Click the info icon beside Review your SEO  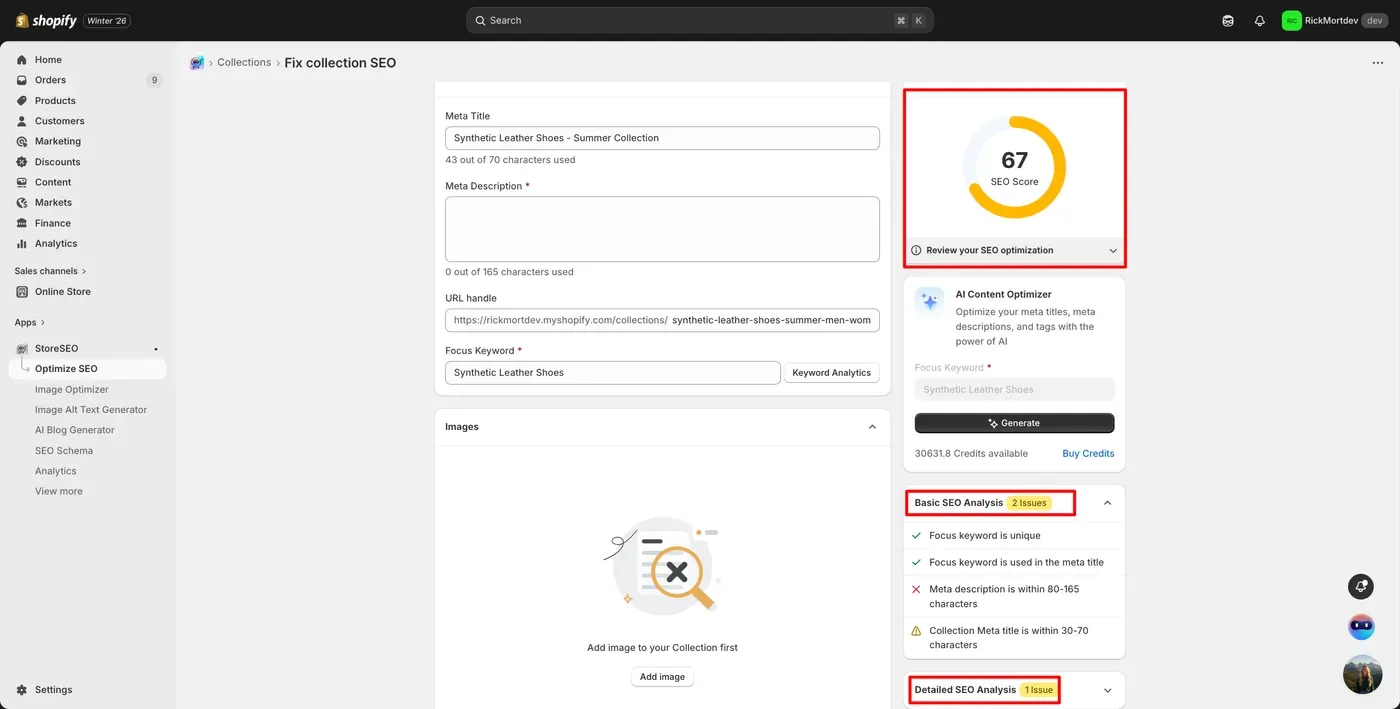pyautogui.click(x=917, y=250)
